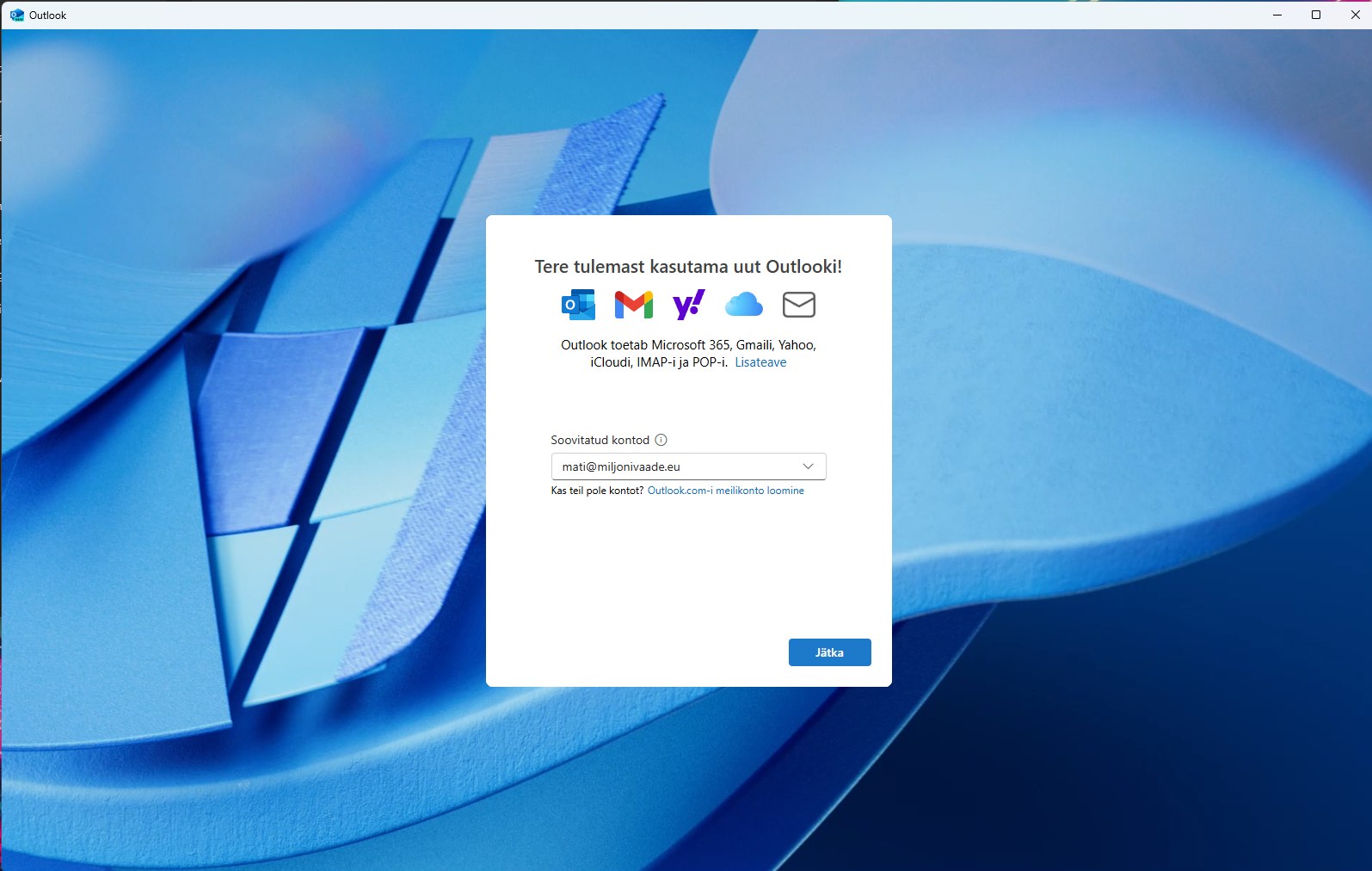Click the Yahoo mail icon

[x=689, y=305]
